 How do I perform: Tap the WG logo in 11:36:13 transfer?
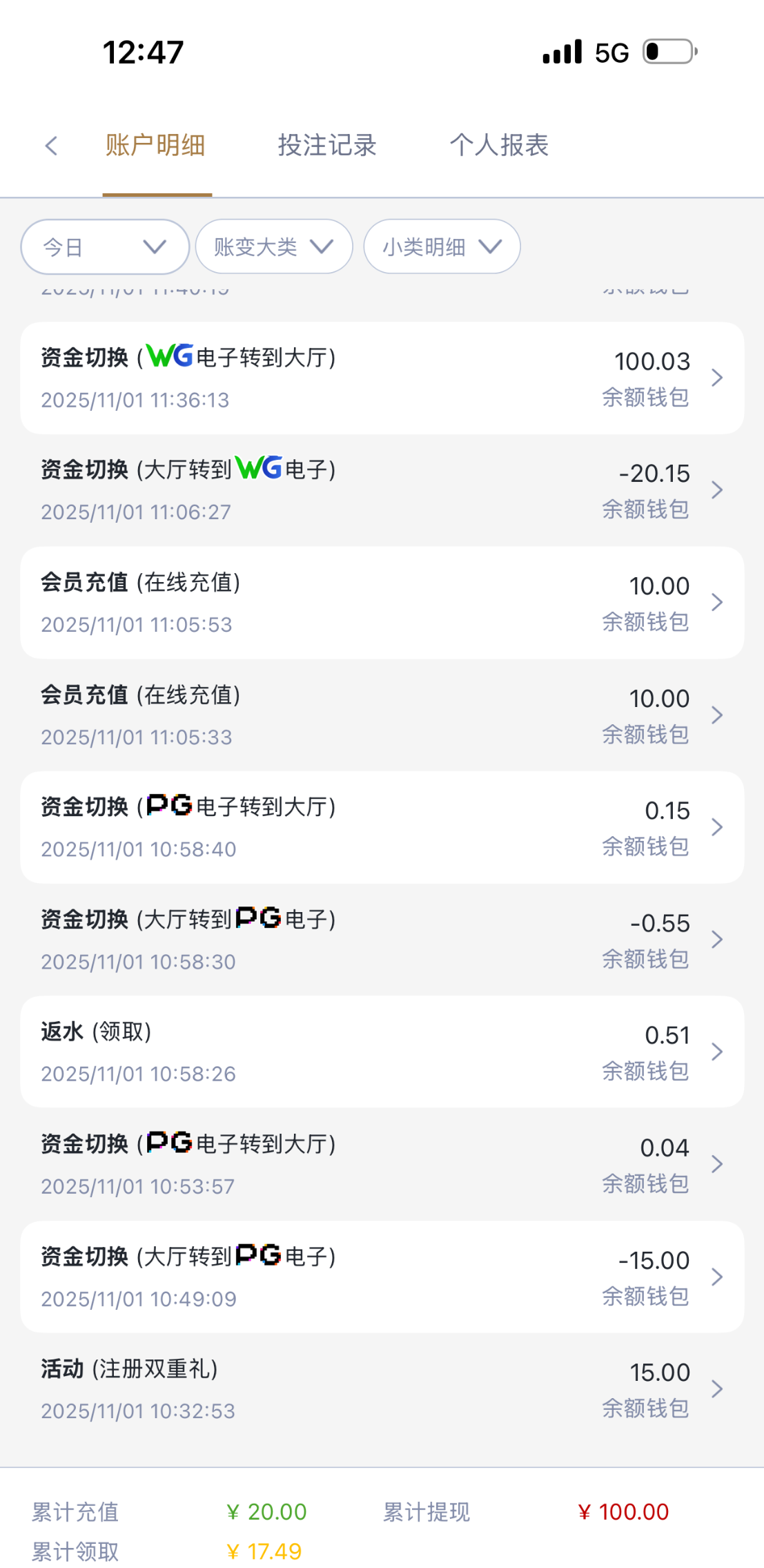coord(170,356)
